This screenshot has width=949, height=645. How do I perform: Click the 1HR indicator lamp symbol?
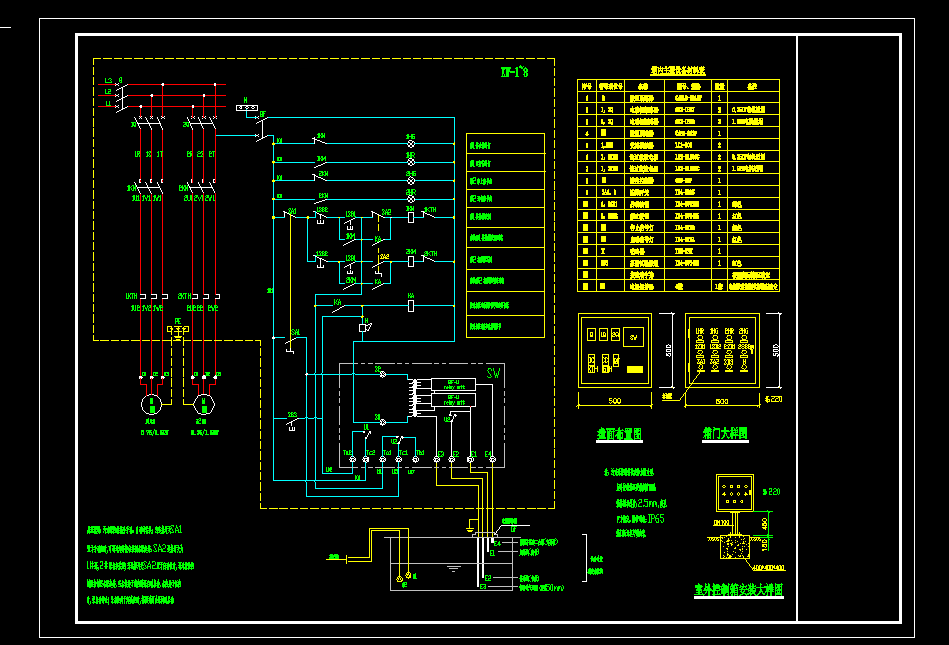(x=411, y=162)
